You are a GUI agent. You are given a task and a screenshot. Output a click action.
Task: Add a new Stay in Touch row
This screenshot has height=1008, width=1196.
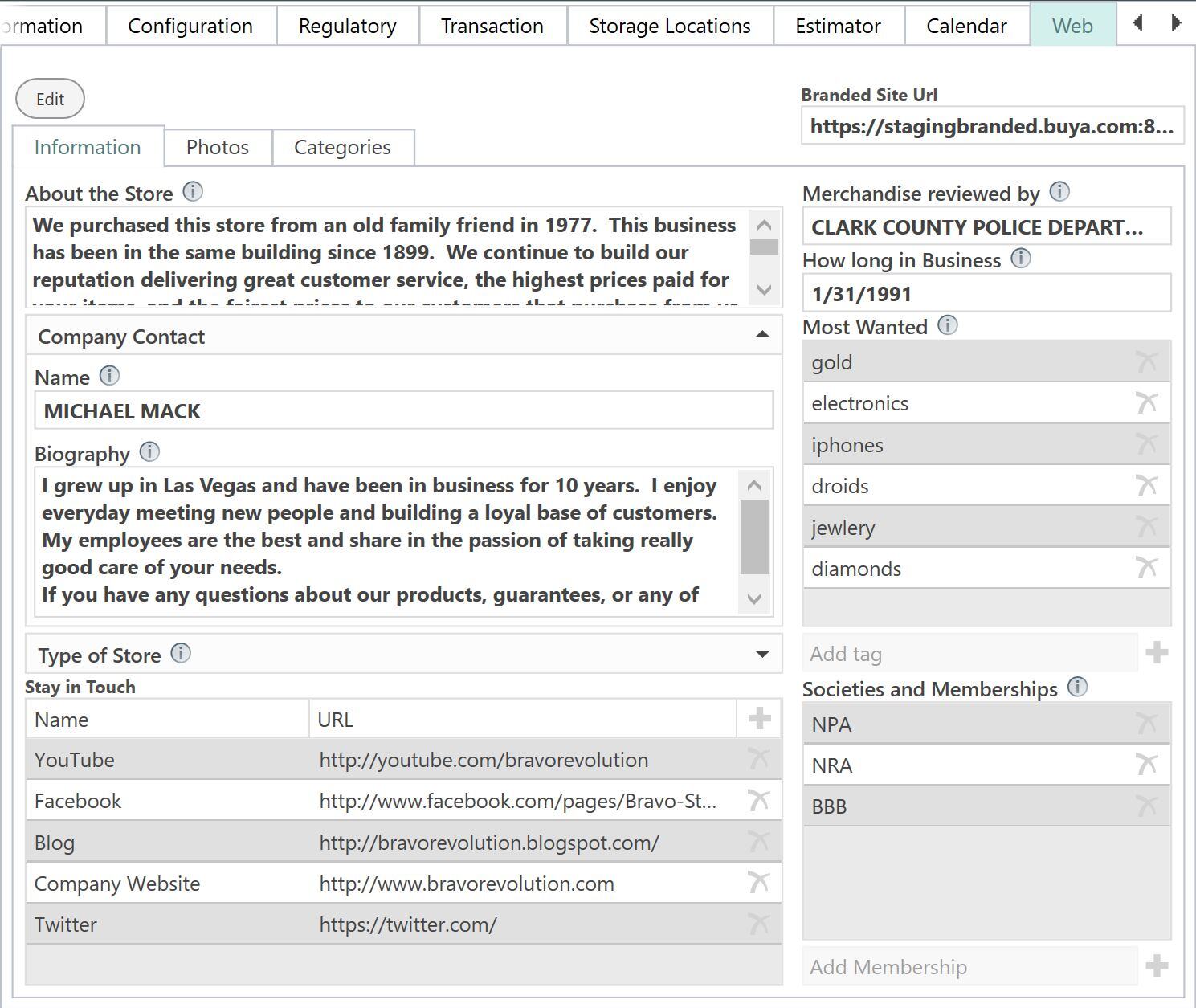759,718
